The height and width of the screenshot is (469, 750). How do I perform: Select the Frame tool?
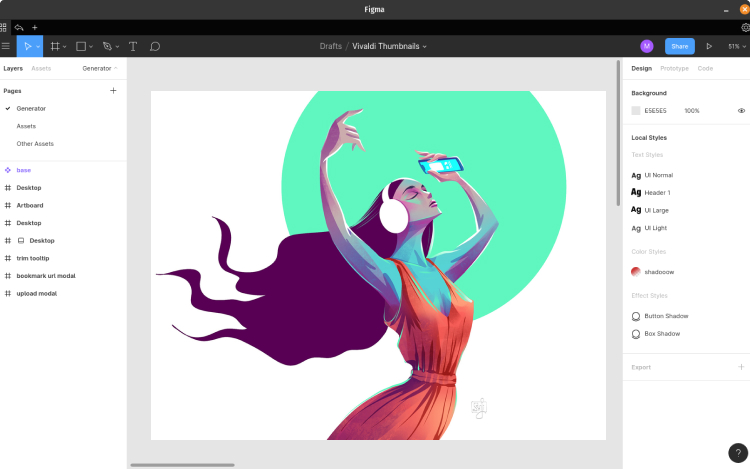pyautogui.click(x=55, y=46)
